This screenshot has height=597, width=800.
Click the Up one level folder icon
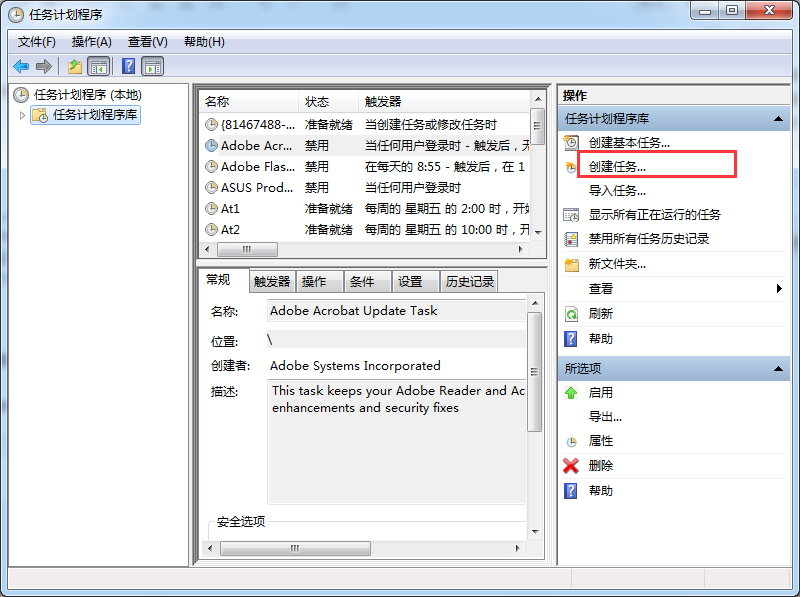75,66
